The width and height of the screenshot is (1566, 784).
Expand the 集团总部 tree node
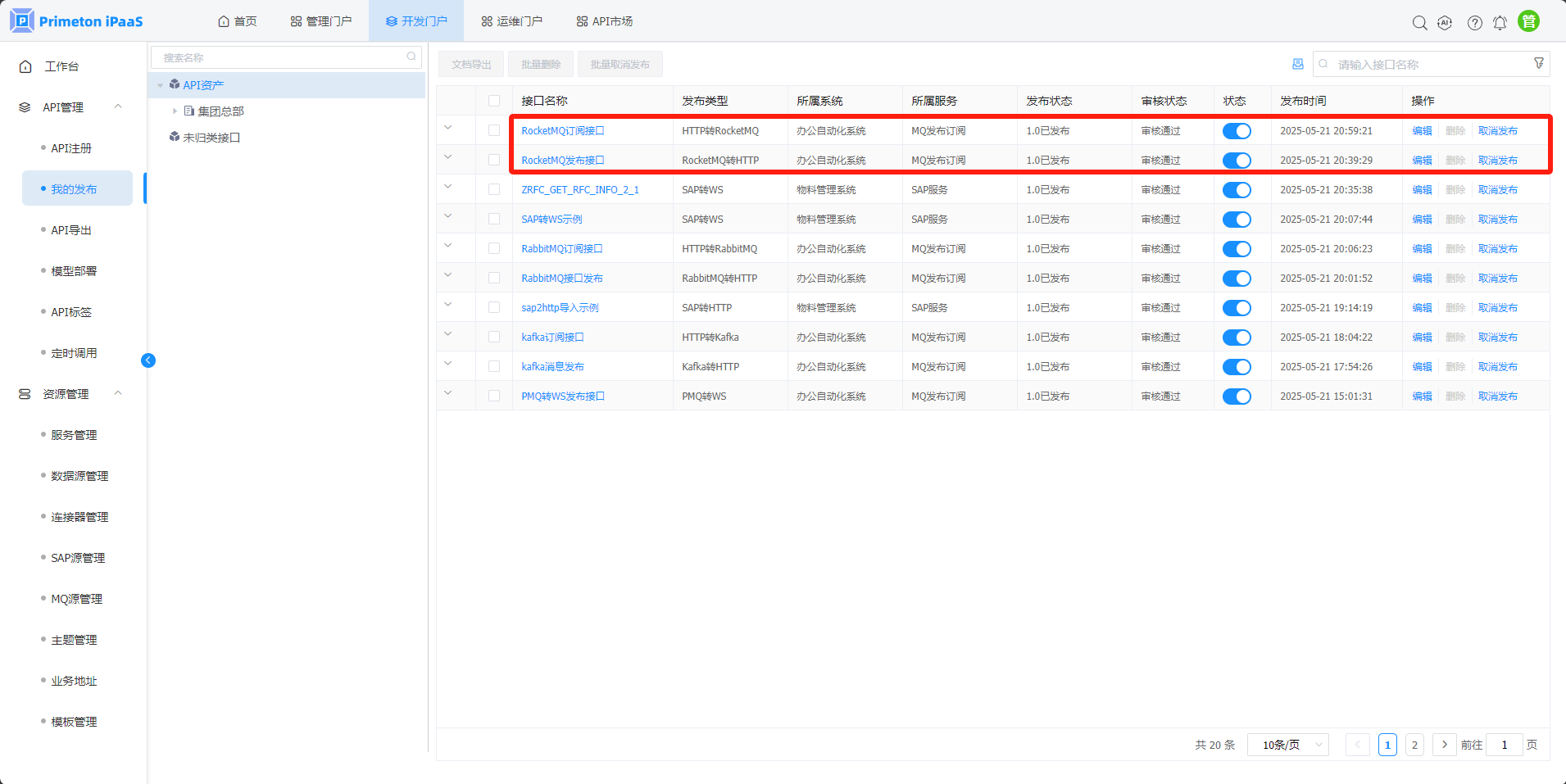(x=175, y=111)
